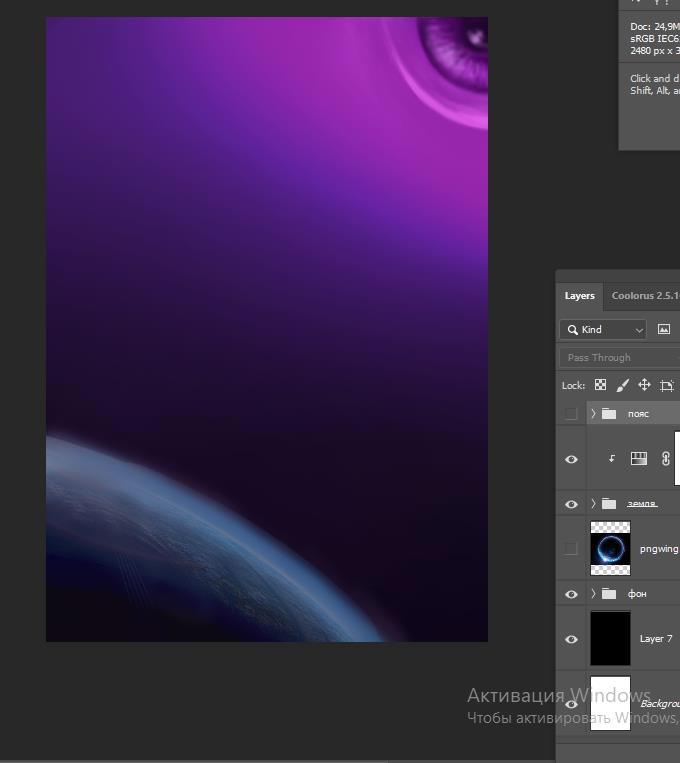Hide the Layer 7 layer
Image resolution: width=680 pixels, height=763 pixels.
(x=571, y=639)
